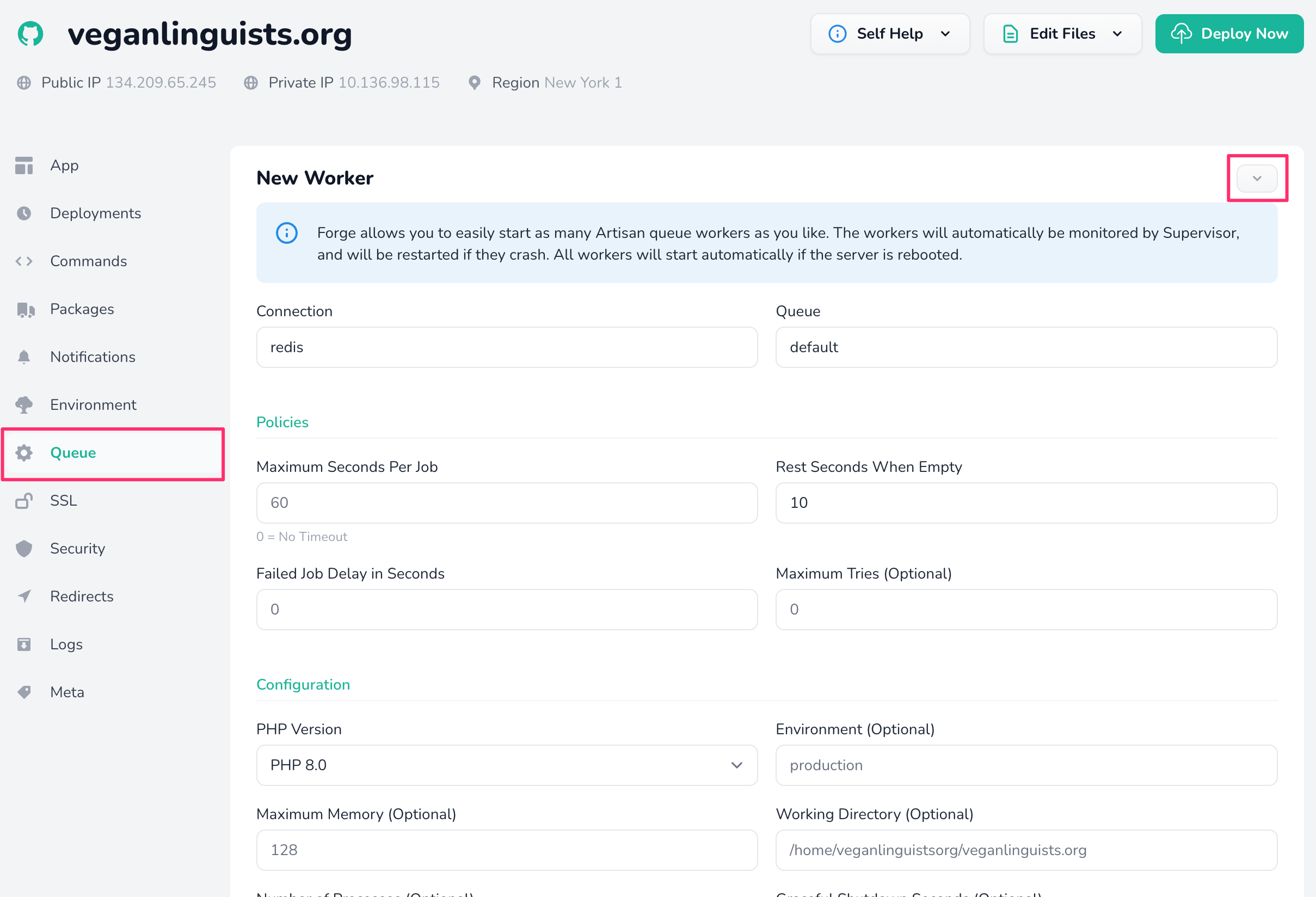This screenshot has height=897, width=1316.
Task: Click the info icon in the Forge notice
Action: 286,233
